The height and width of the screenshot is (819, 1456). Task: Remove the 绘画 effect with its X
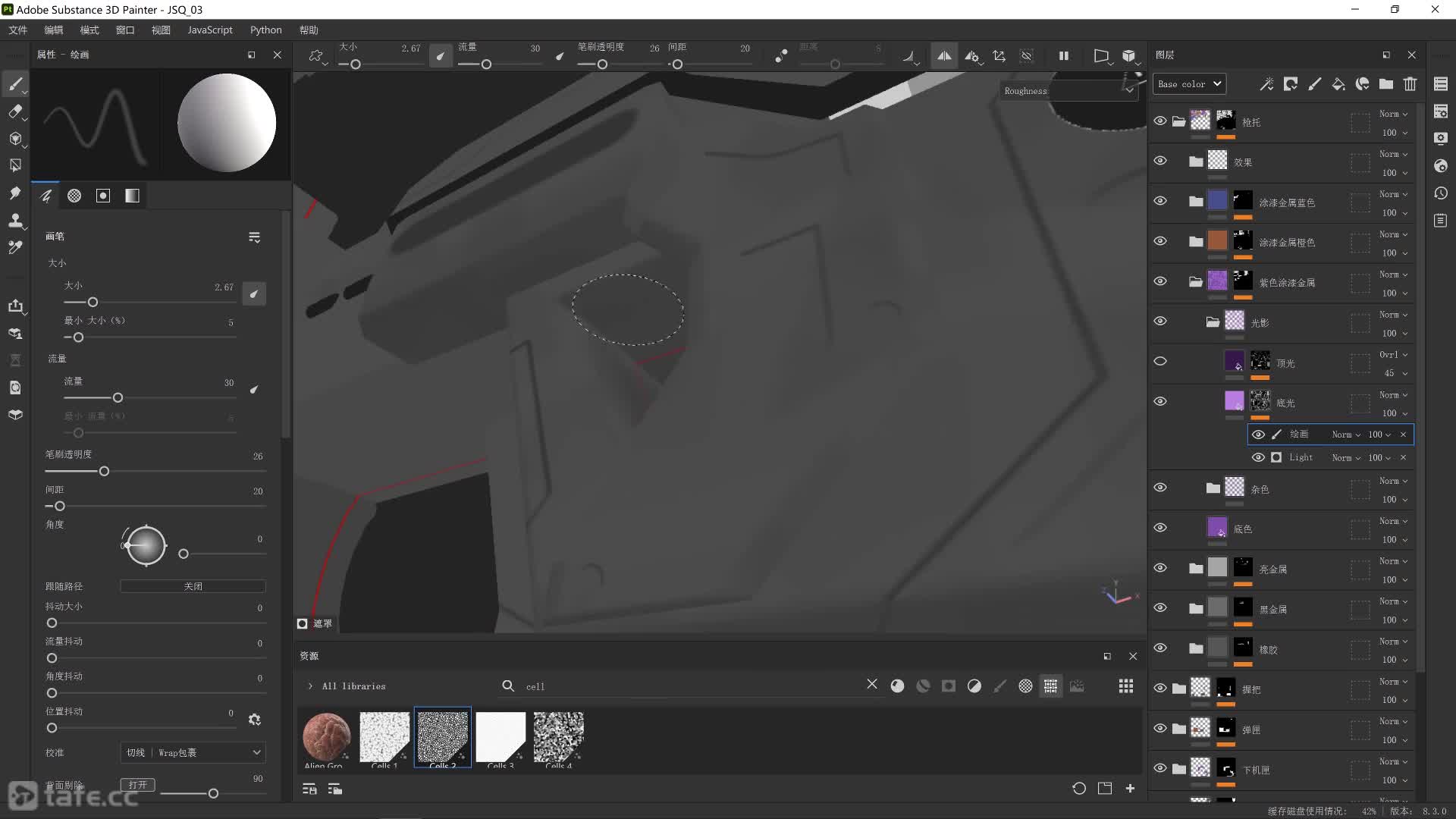[x=1403, y=435]
